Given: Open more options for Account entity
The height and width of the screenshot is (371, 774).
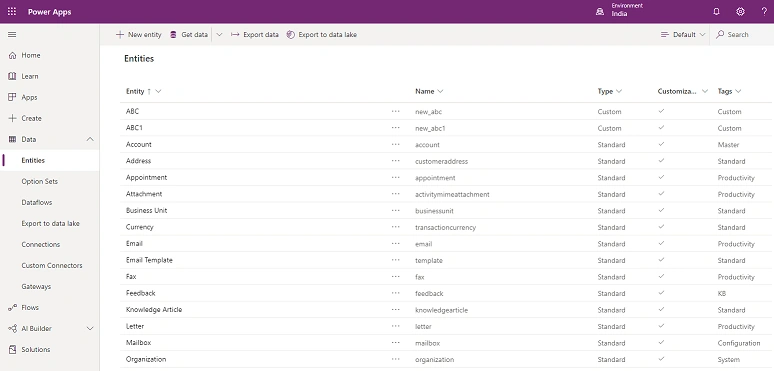Looking at the screenshot, I should point(395,145).
